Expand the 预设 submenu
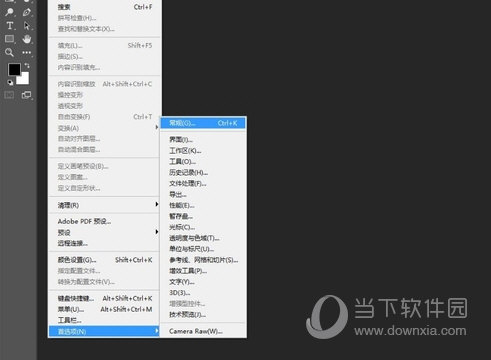 click(x=105, y=232)
